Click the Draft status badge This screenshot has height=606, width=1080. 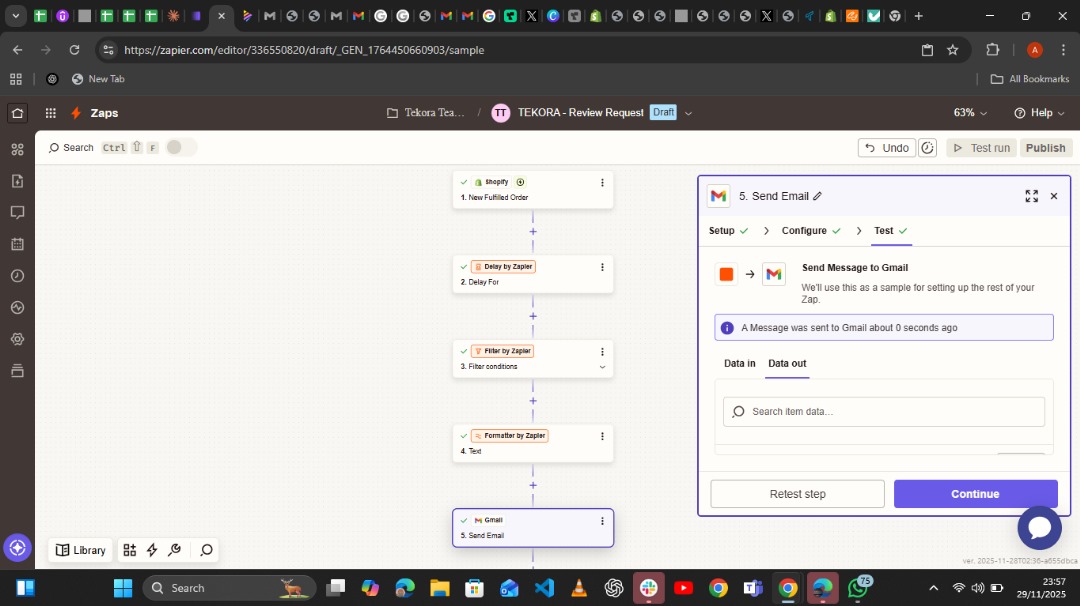click(x=663, y=112)
